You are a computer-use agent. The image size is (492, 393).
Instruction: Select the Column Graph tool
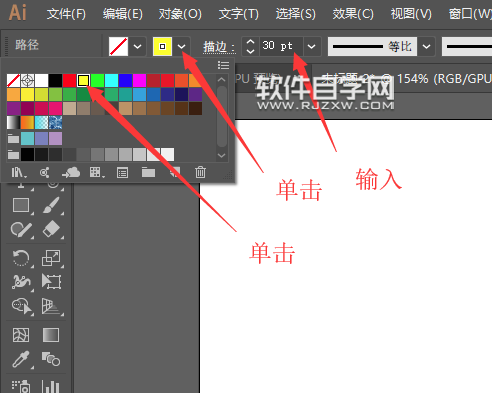(51, 386)
